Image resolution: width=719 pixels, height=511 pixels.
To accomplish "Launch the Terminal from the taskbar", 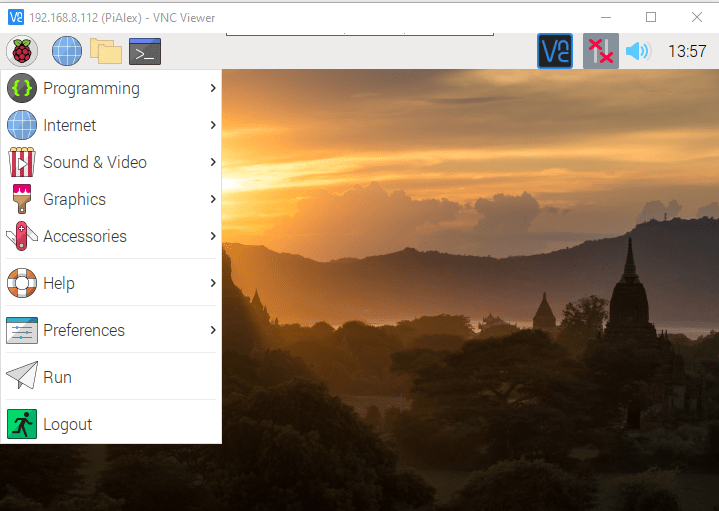I will pos(145,51).
